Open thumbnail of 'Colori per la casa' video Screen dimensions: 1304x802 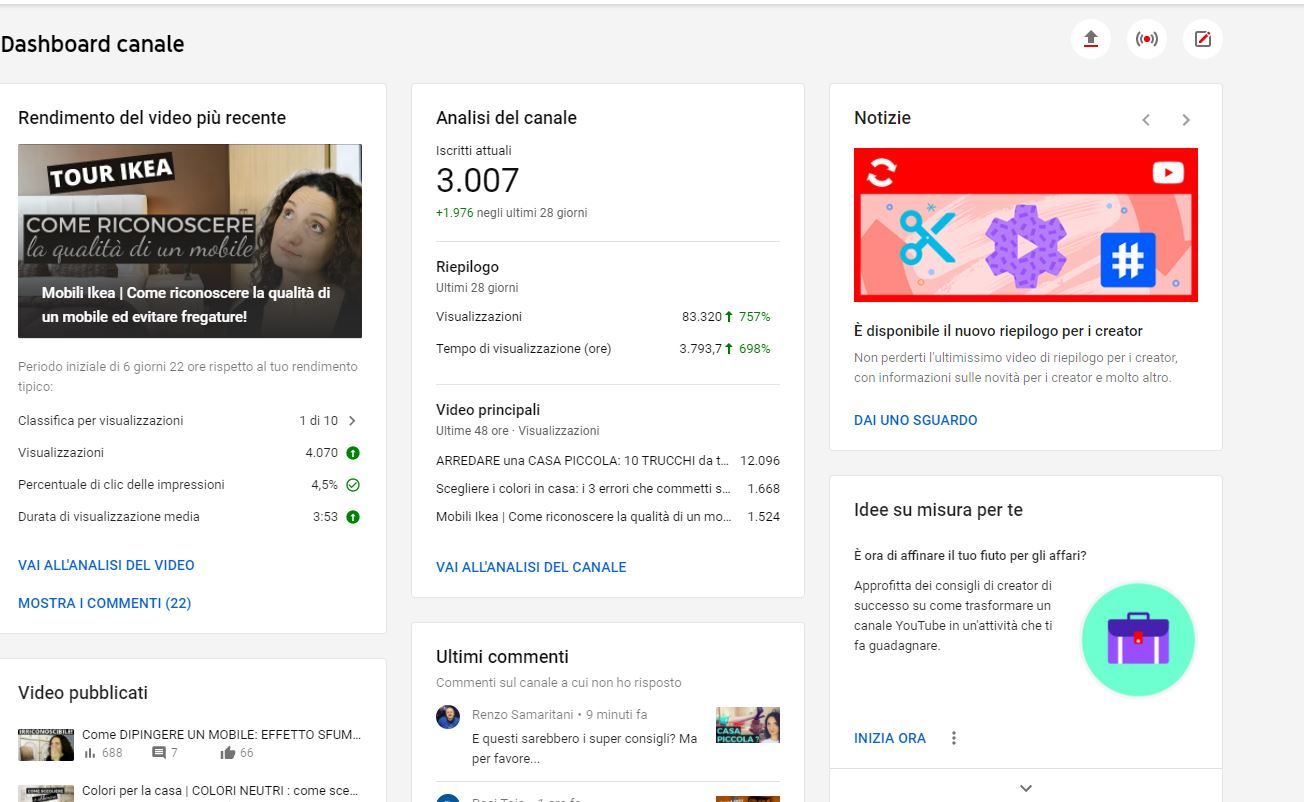pos(46,794)
